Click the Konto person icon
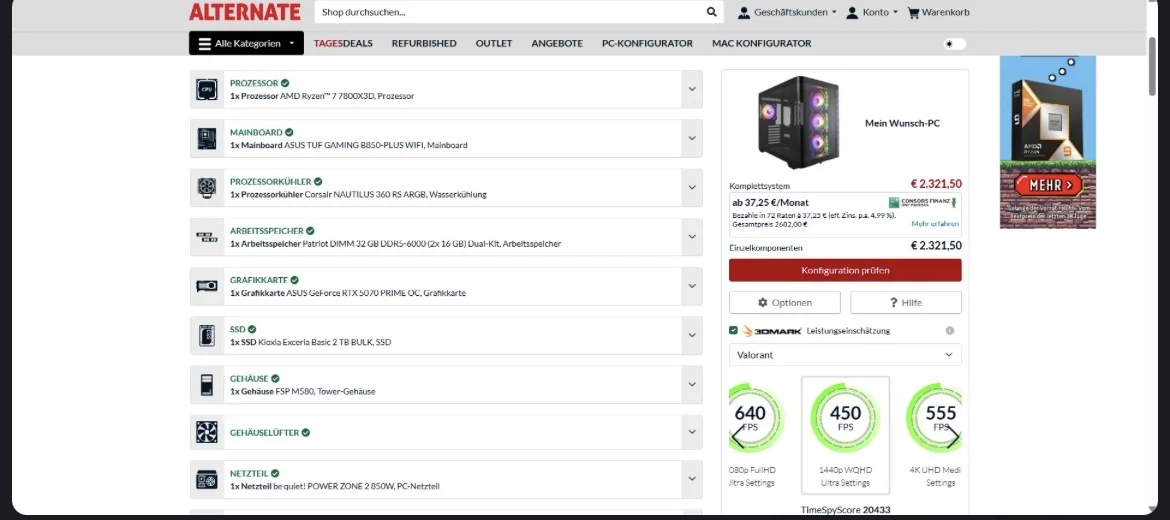The height and width of the screenshot is (520, 1170). pos(852,13)
